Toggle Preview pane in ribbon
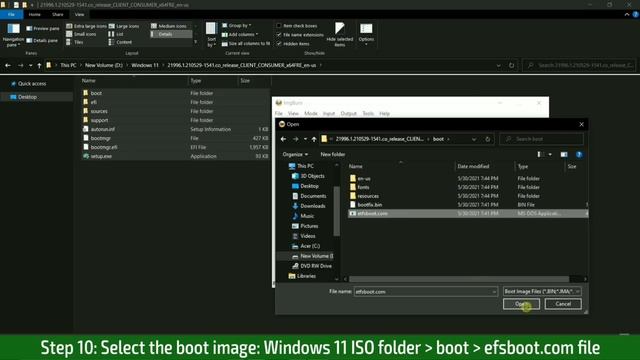Image resolution: width=640 pixels, height=360 pixels. click(x=43, y=29)
